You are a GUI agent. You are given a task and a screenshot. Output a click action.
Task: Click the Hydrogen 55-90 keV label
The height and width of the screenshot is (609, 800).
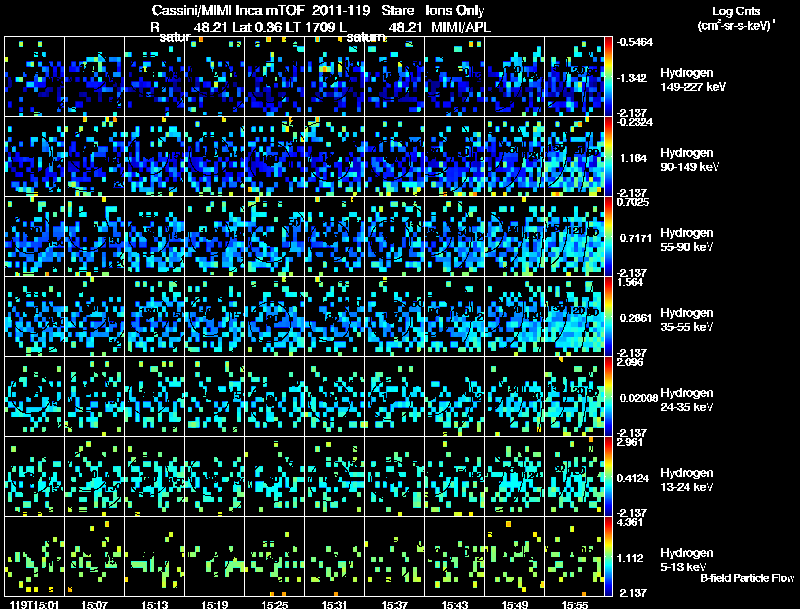point(688,240)
